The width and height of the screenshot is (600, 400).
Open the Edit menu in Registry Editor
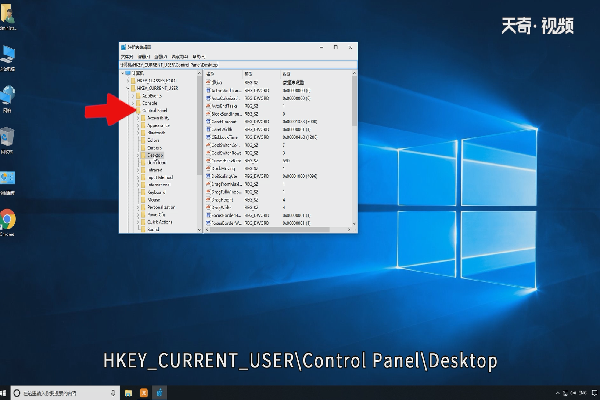(142, 56)
